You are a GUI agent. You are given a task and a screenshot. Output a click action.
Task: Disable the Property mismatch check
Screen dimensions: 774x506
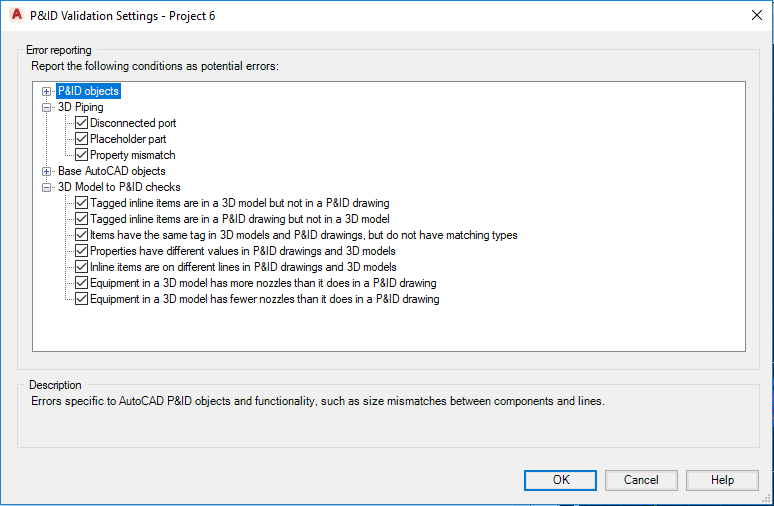click(82, 155)
